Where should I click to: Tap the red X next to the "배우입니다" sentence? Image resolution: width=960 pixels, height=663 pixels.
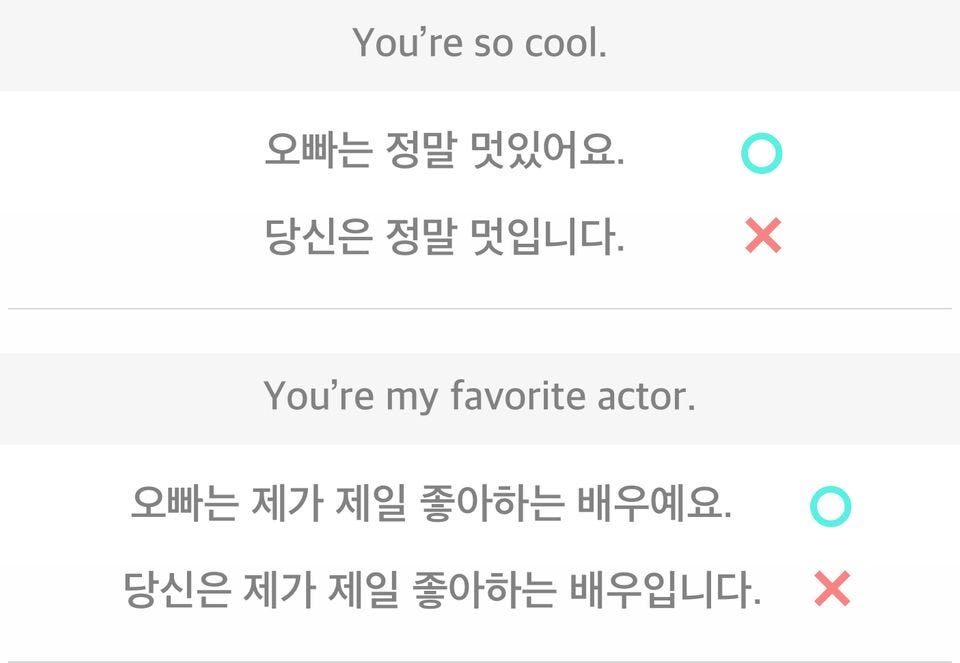click(x=832, y=589)
